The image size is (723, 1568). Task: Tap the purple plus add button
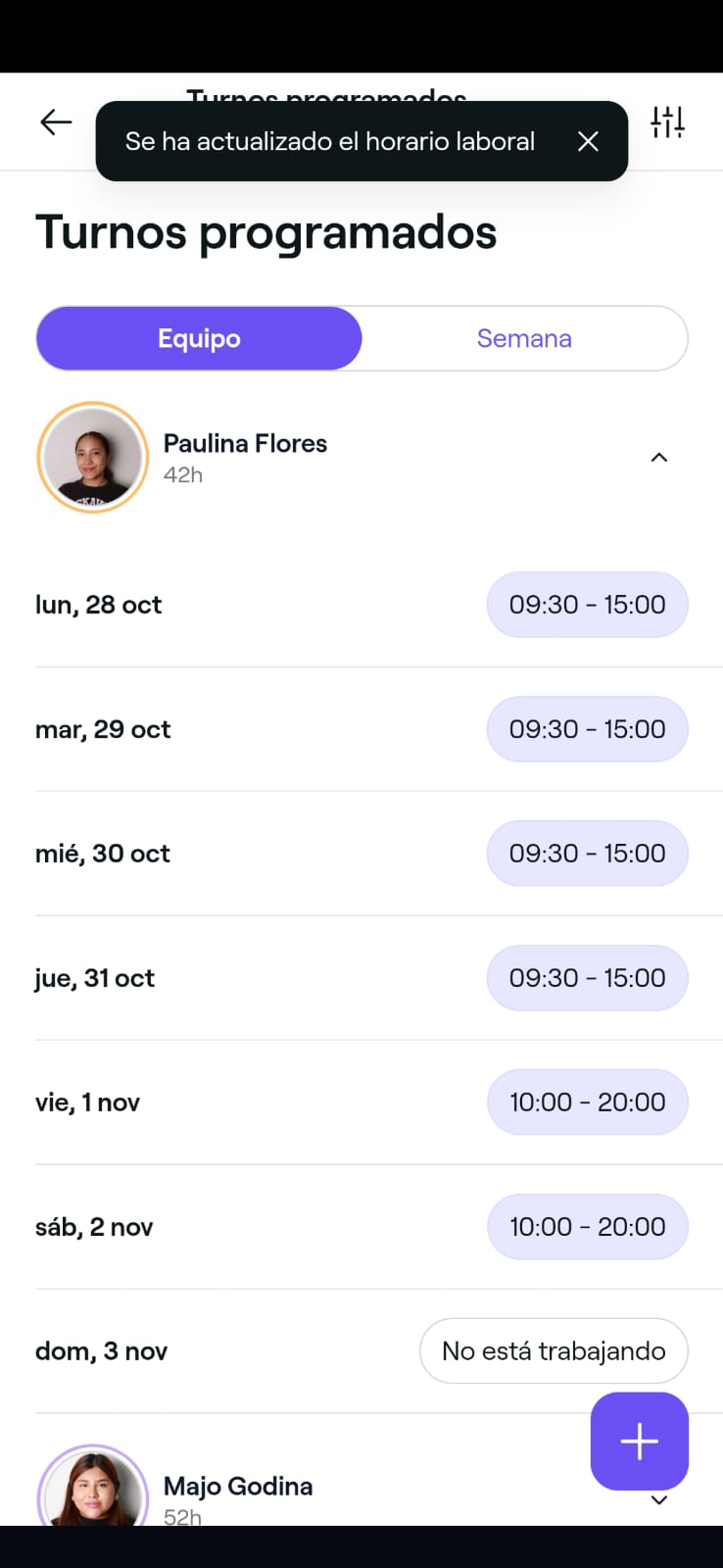tap(639, 1442)
